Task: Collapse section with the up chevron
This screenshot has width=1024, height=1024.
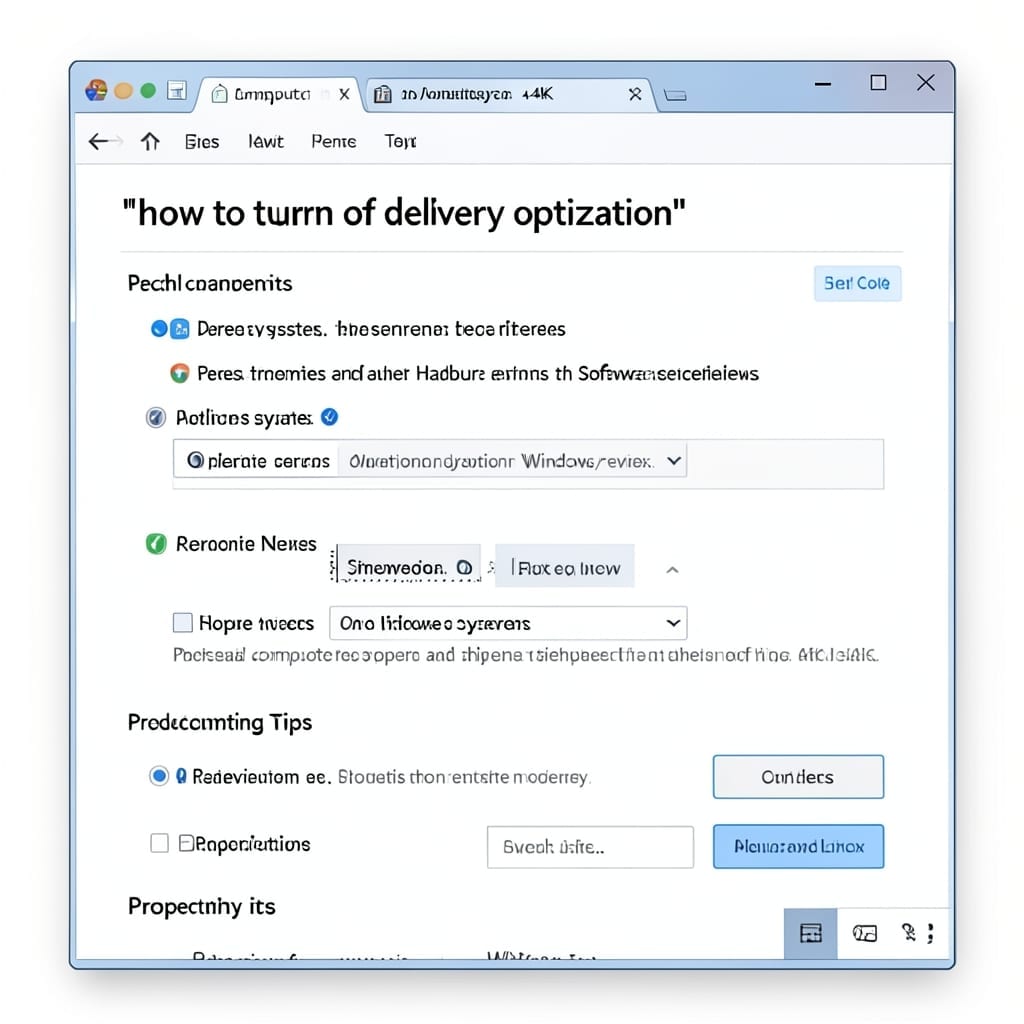Action: [x=672, y=570]
